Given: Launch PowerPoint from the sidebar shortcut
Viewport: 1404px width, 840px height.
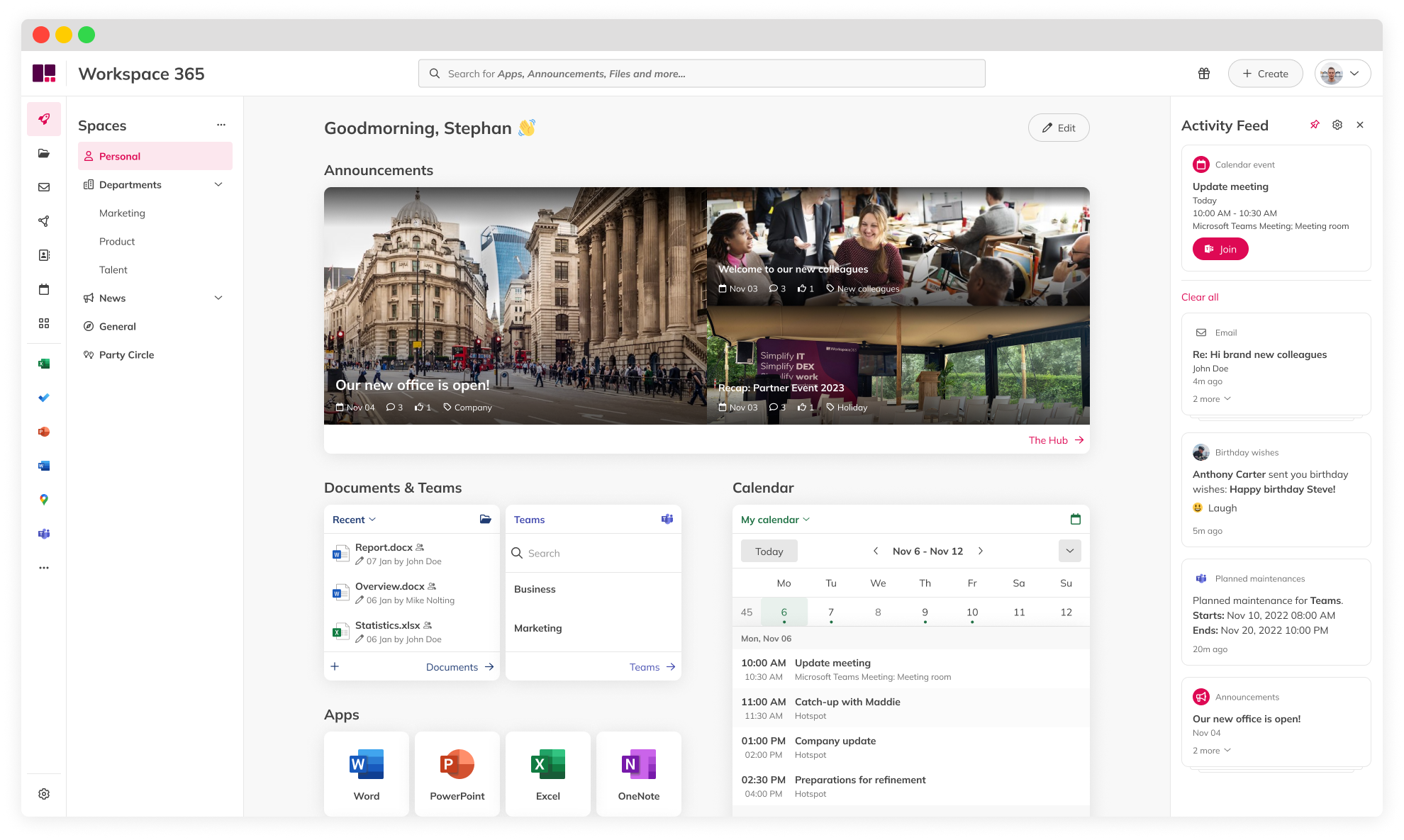Looking at the screenshot, I should pos(44,432).
